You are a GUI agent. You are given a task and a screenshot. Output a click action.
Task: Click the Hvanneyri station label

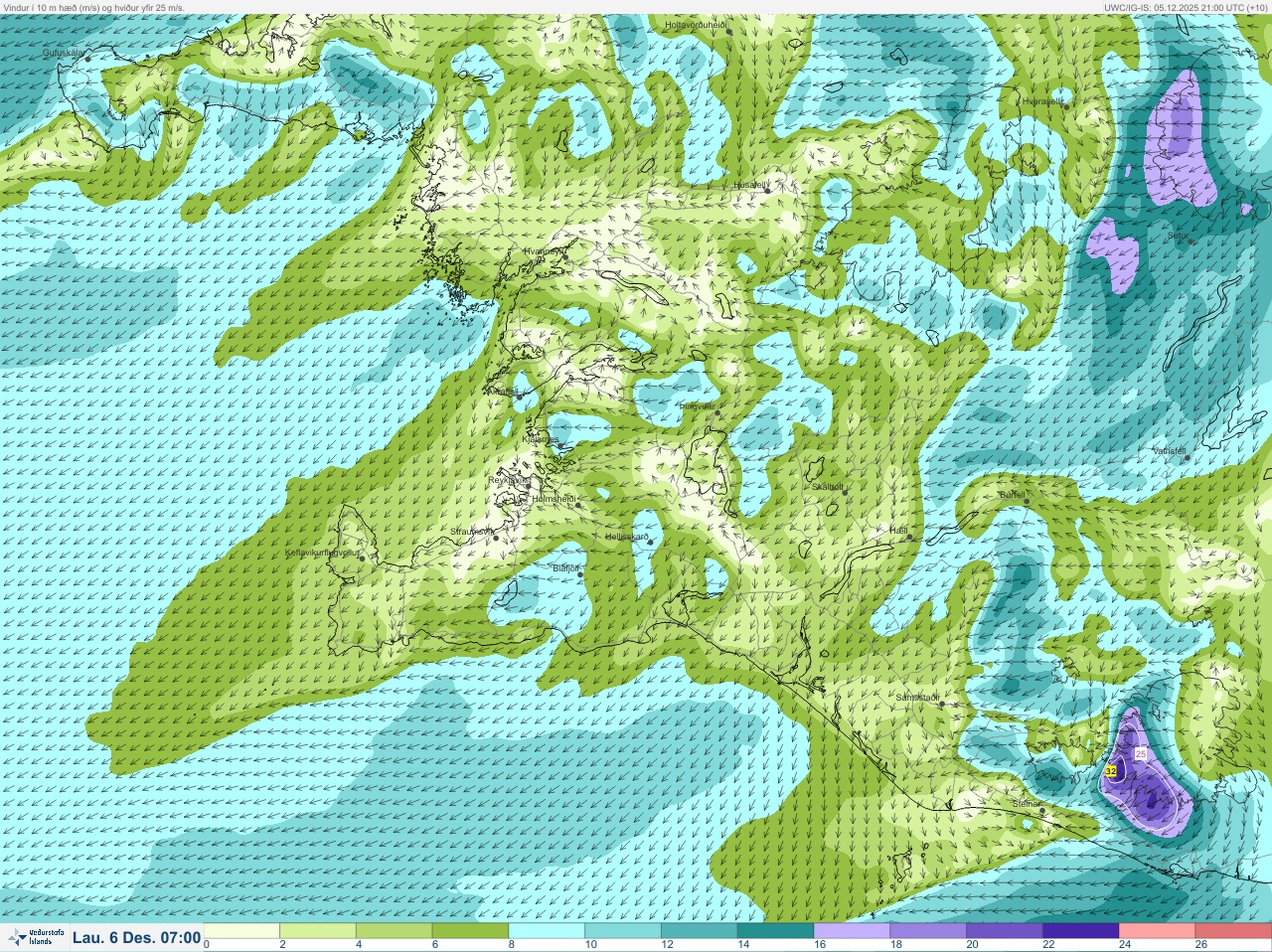coord(543,251)
